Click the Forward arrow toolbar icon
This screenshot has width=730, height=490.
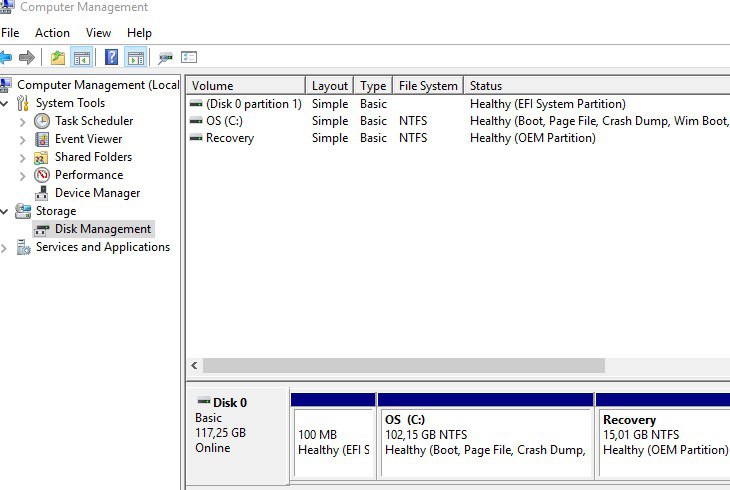(27, 58)
